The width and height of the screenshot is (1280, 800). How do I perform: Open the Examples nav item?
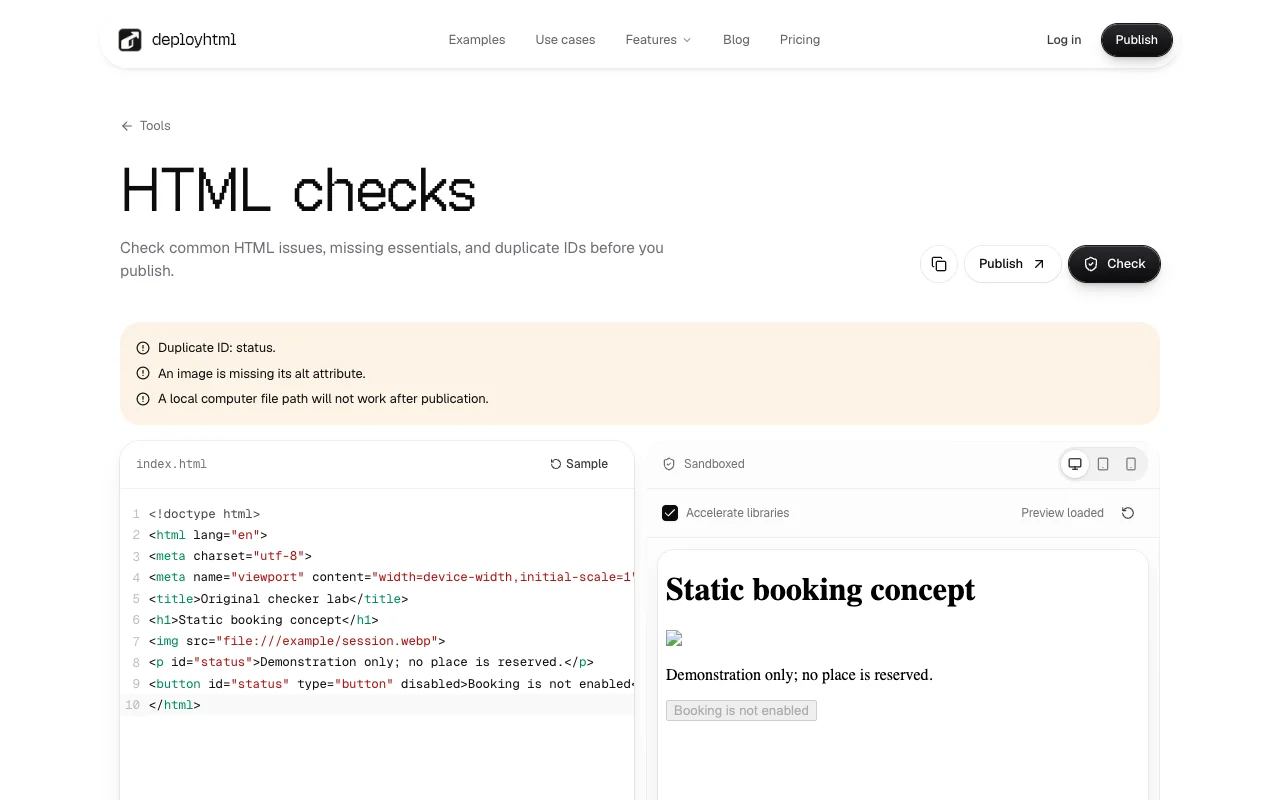pyautogui.click(x=477, y=40)
